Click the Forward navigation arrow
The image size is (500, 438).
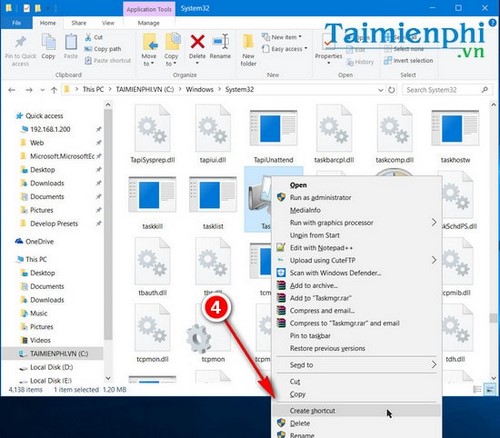[x=29, y=90]
